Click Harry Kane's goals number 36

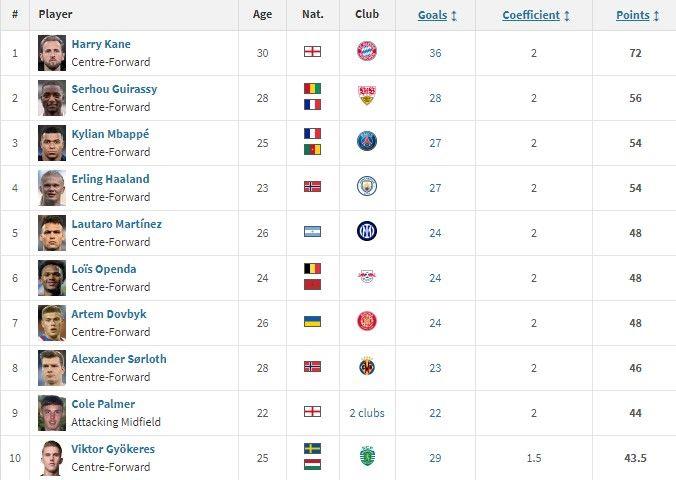coord(435,53)
